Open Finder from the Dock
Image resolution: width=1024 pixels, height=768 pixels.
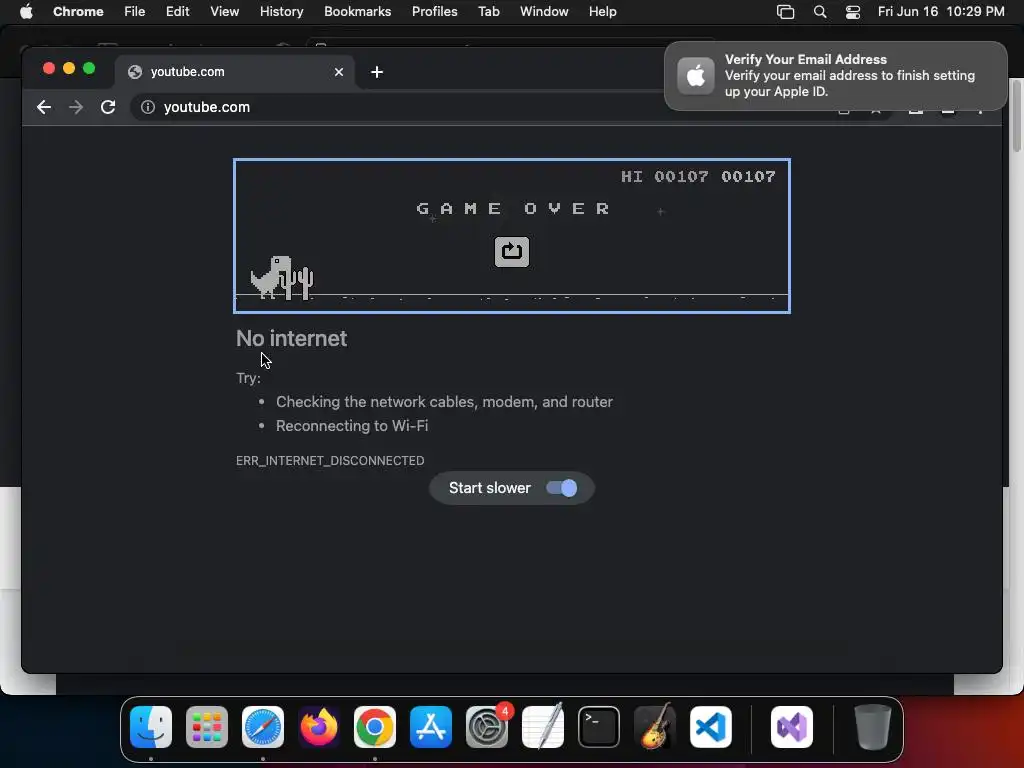point(151,727)
